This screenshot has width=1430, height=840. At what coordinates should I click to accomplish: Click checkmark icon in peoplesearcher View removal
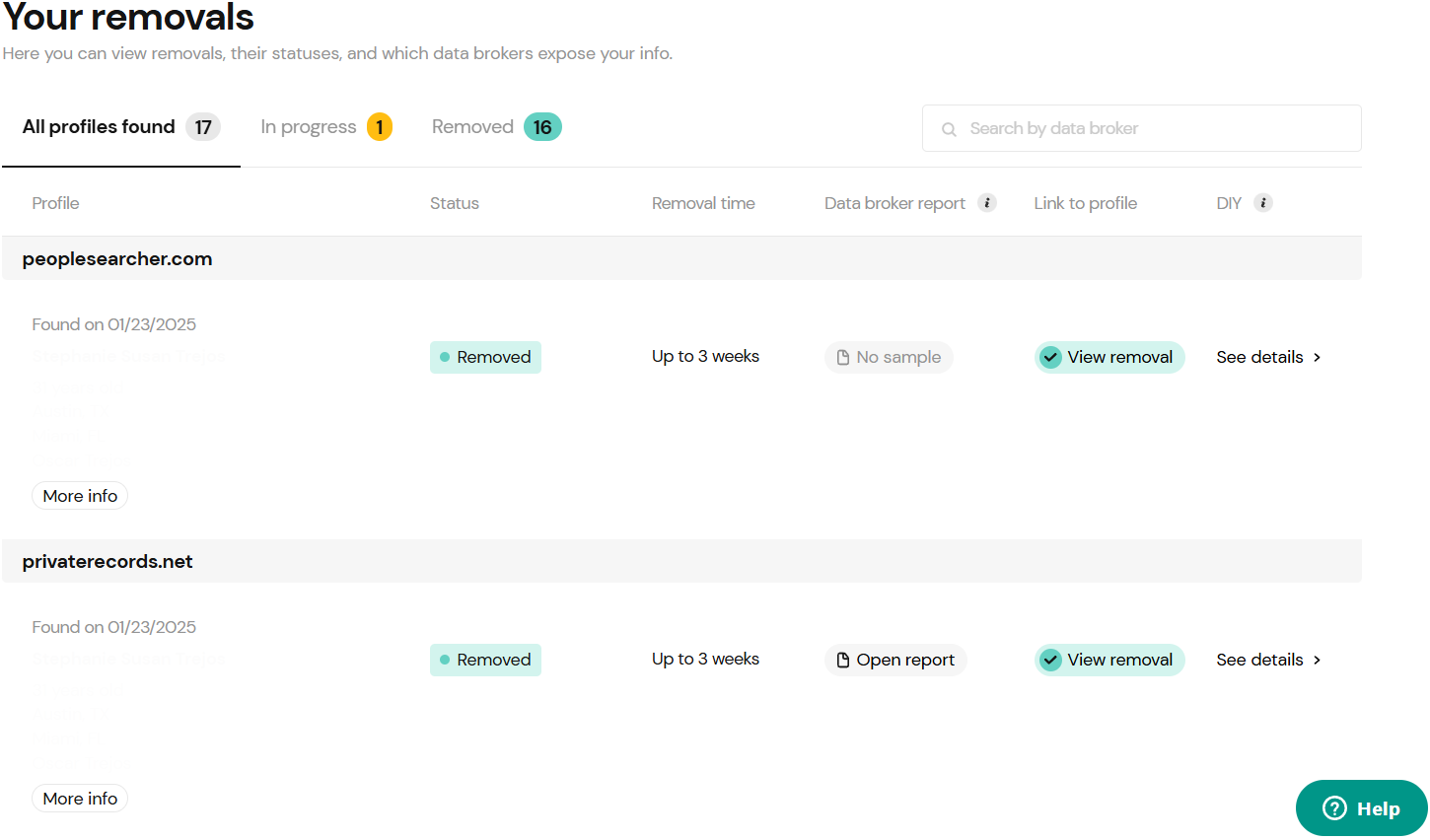coord(1051,357)
